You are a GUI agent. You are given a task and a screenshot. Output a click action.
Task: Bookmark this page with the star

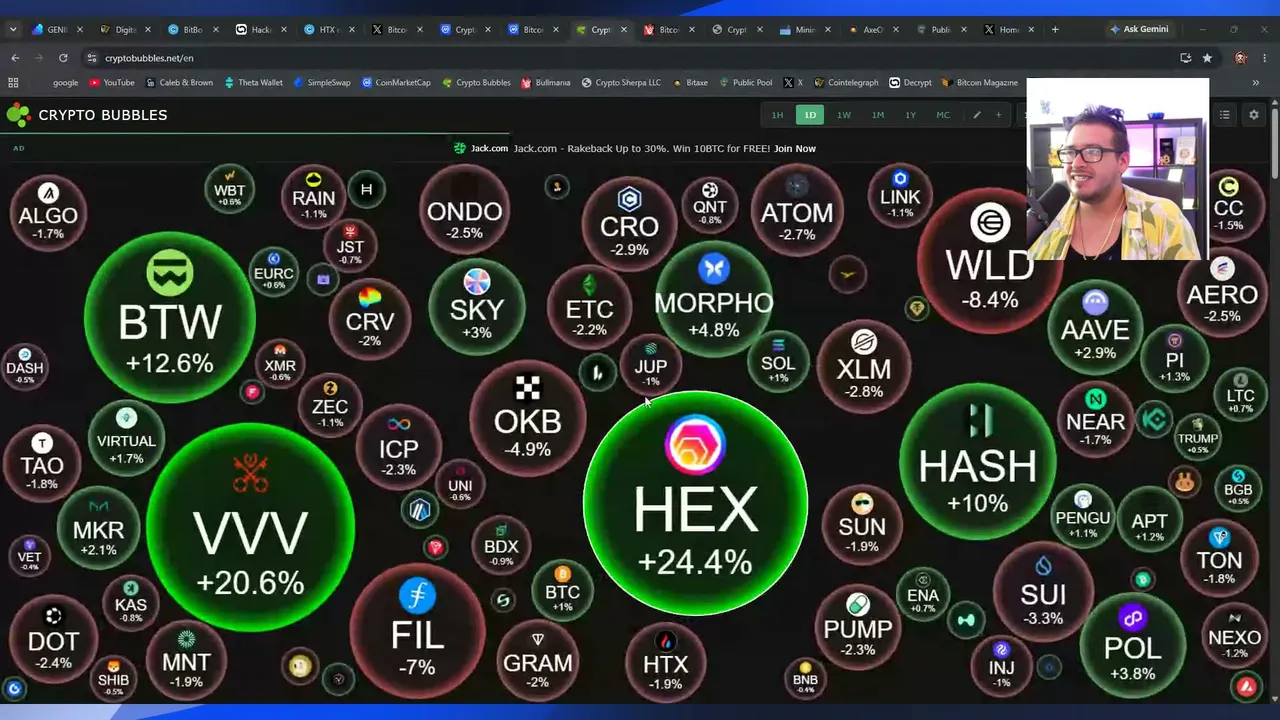point(1207,58)
